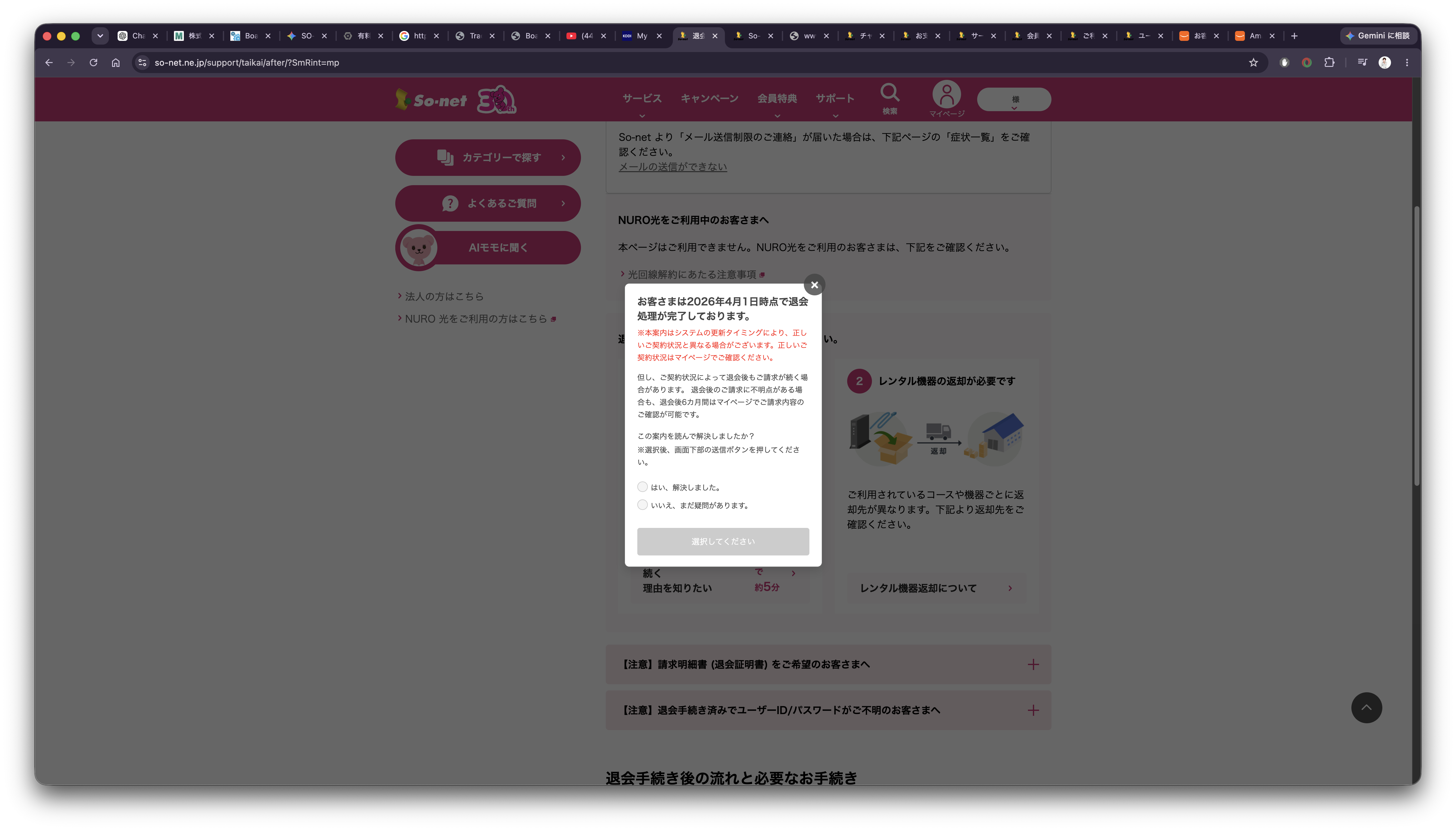Click the scroll-to-top round arrow button
This screenshot has width=1456, height=831.
point(1367,708)
